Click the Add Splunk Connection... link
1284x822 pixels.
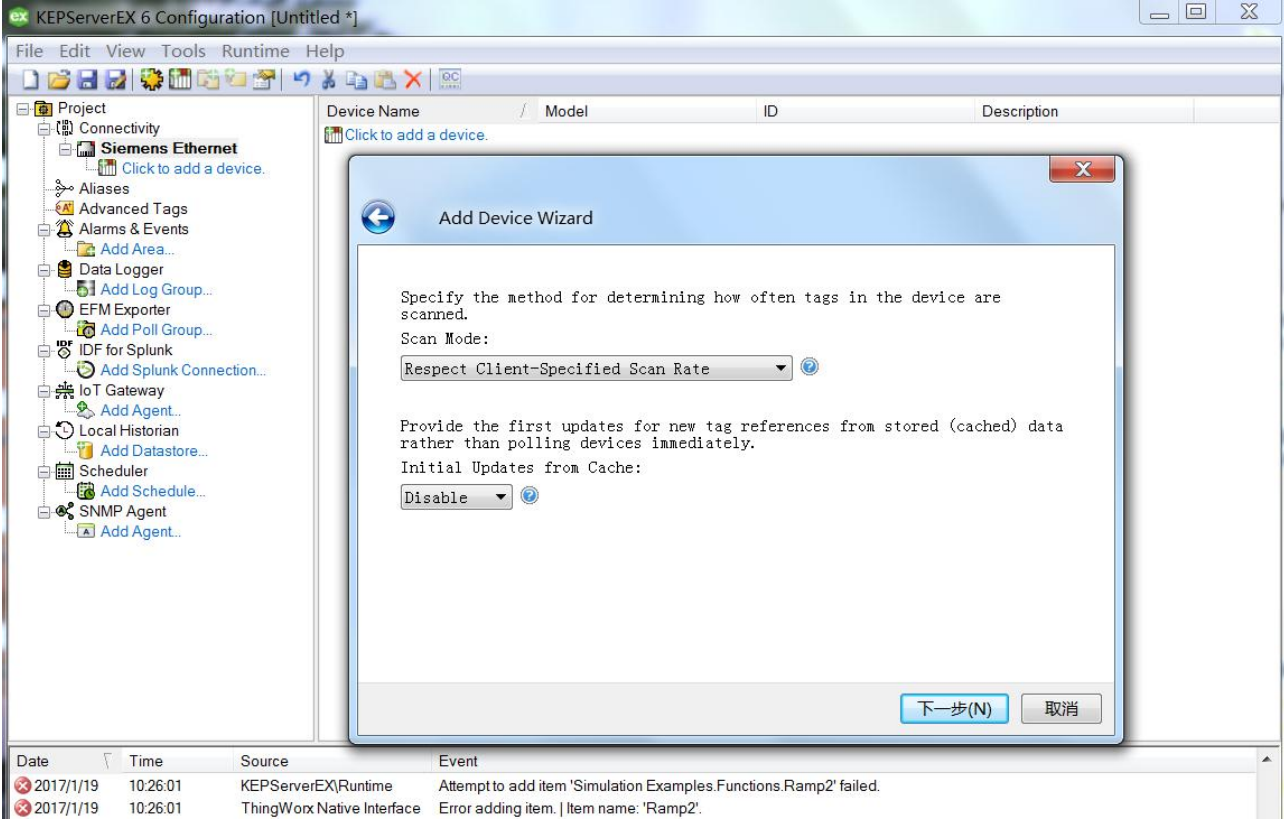(183, 370)
